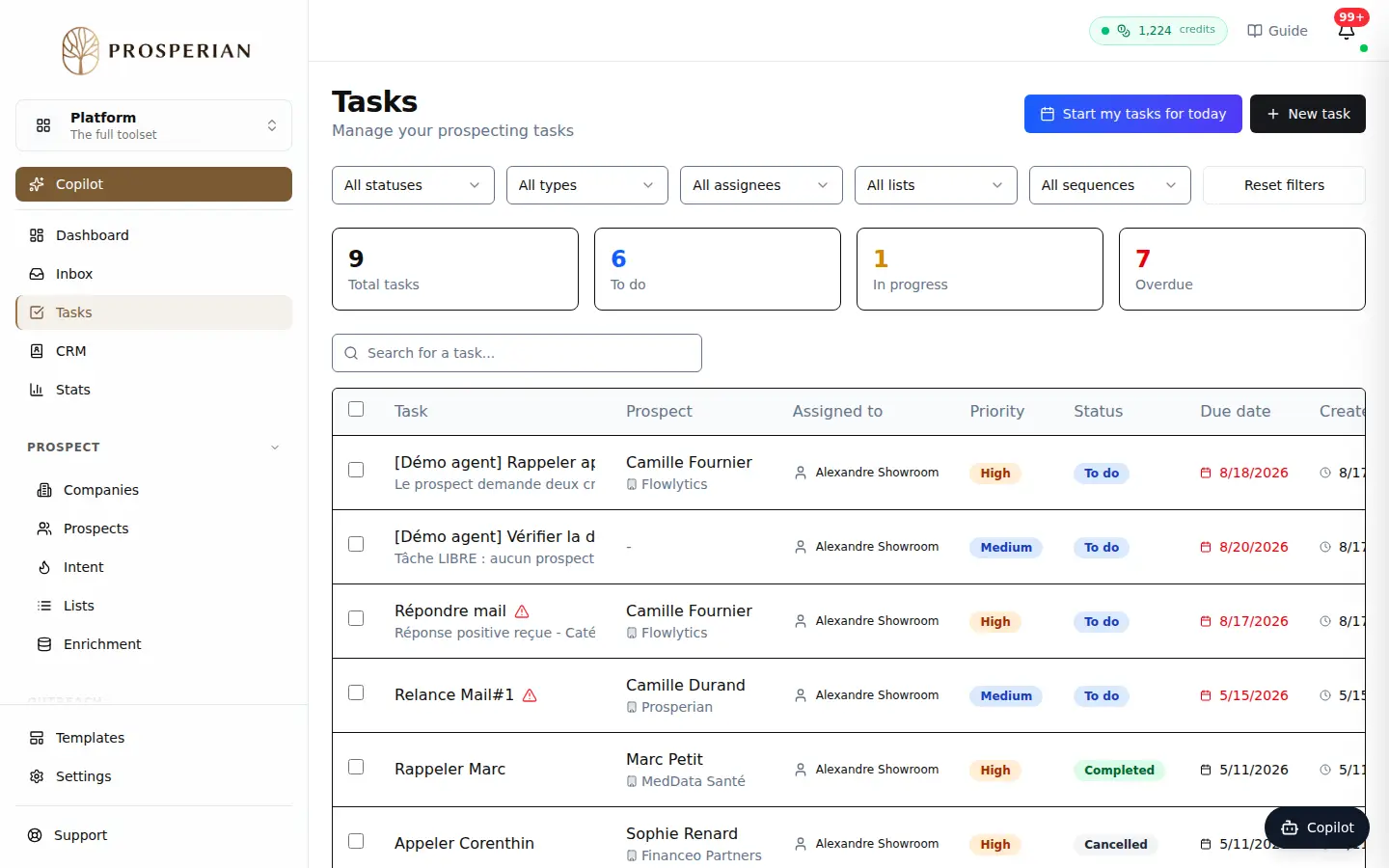This screenshot has height=868, width=1389.
Task: Click the Overdue summary card
Action: [x=1242, y=269]
